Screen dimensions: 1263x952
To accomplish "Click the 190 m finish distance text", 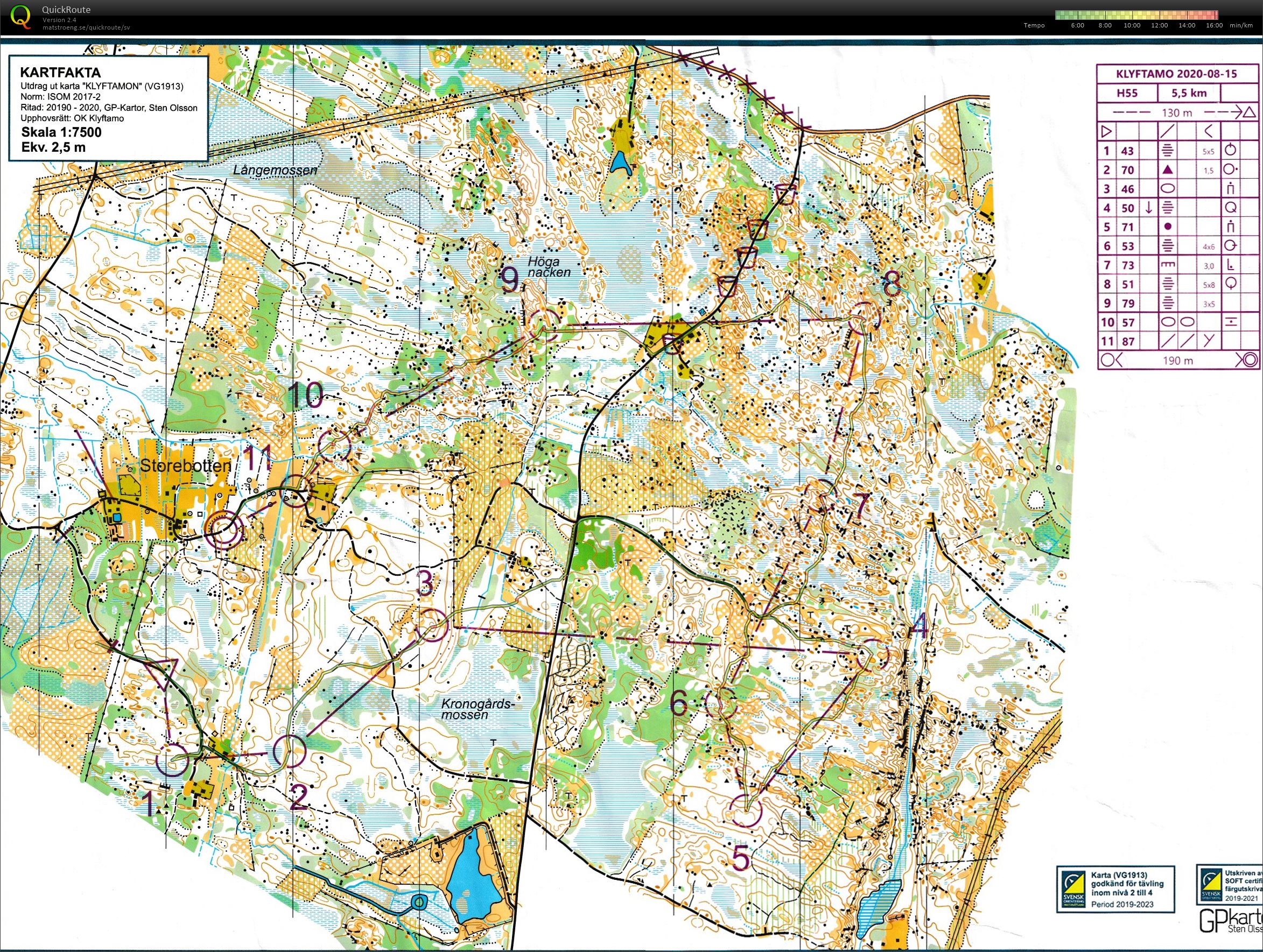I will click(x=1177, y=360).
